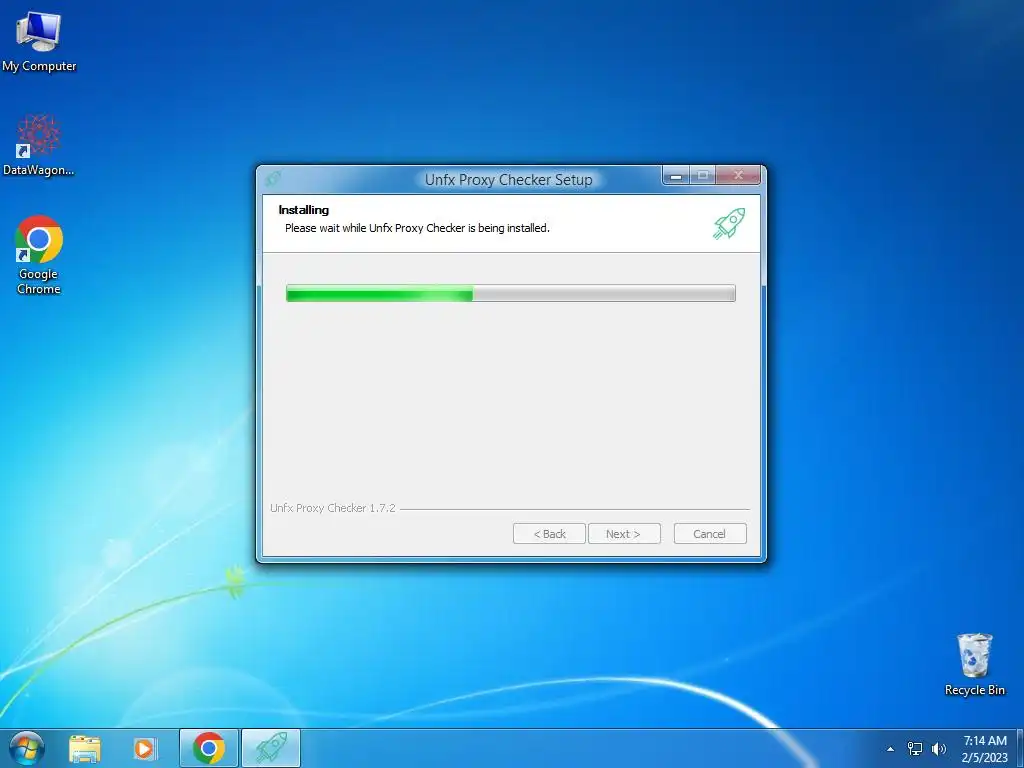Click the Next button in setup
Image resolution: width=1024 pixels, height=768 pixels.
(x=624, y=534)
